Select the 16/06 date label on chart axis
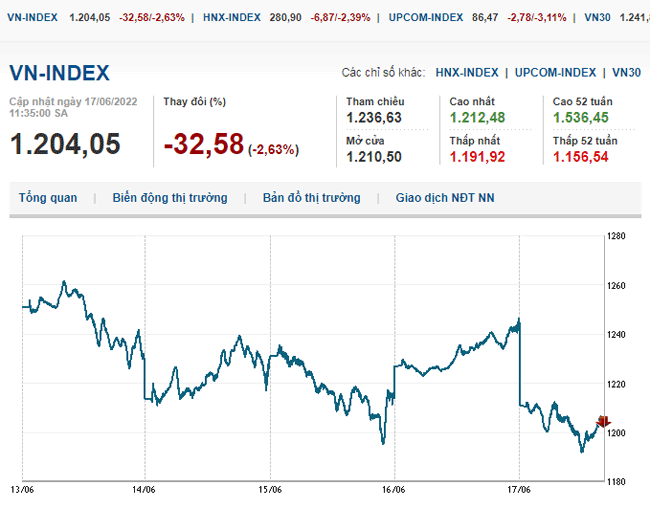 pyautogui.click(x=393, y=490)
